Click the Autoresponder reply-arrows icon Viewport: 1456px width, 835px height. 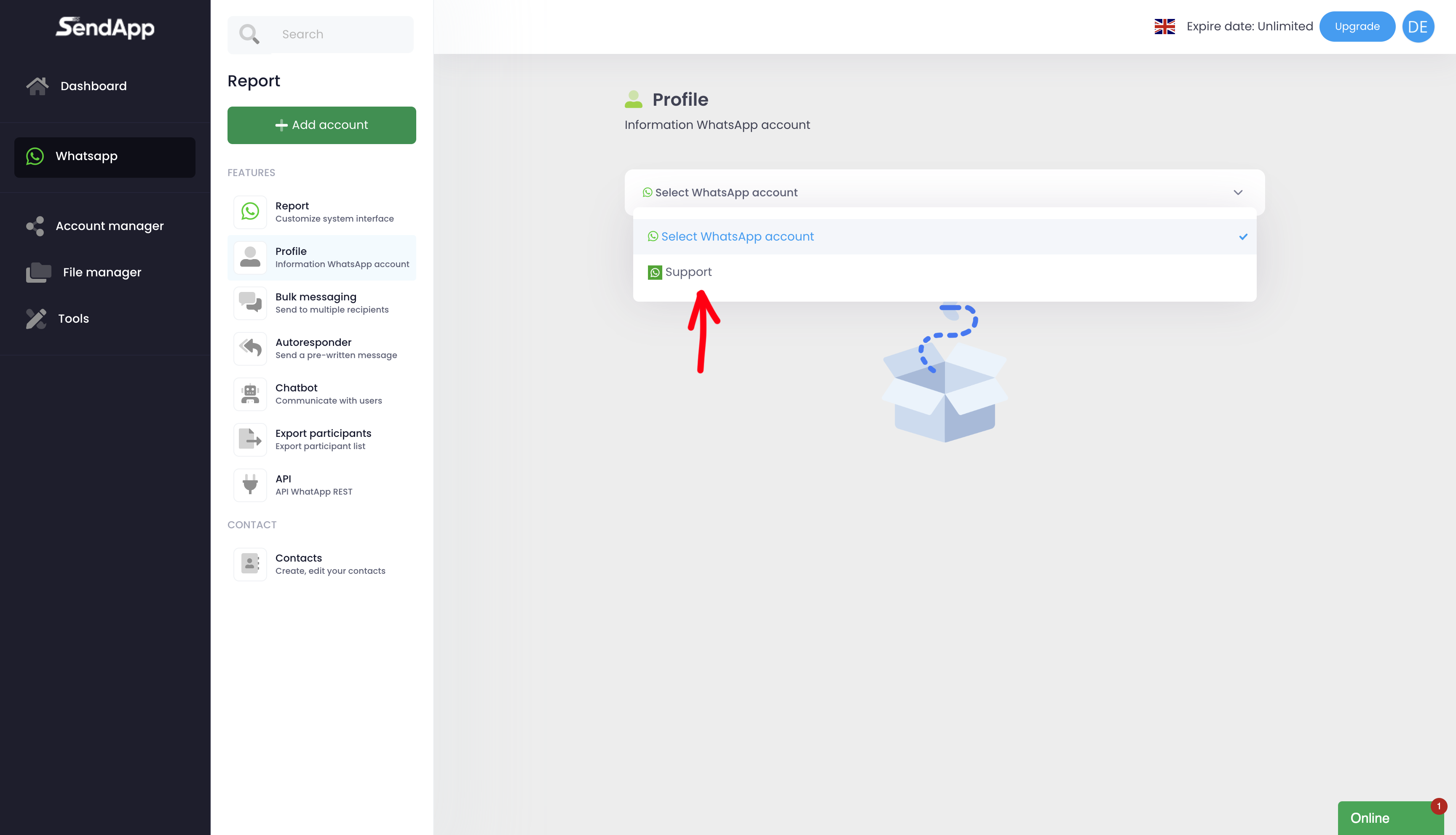(x=250, y=348)
